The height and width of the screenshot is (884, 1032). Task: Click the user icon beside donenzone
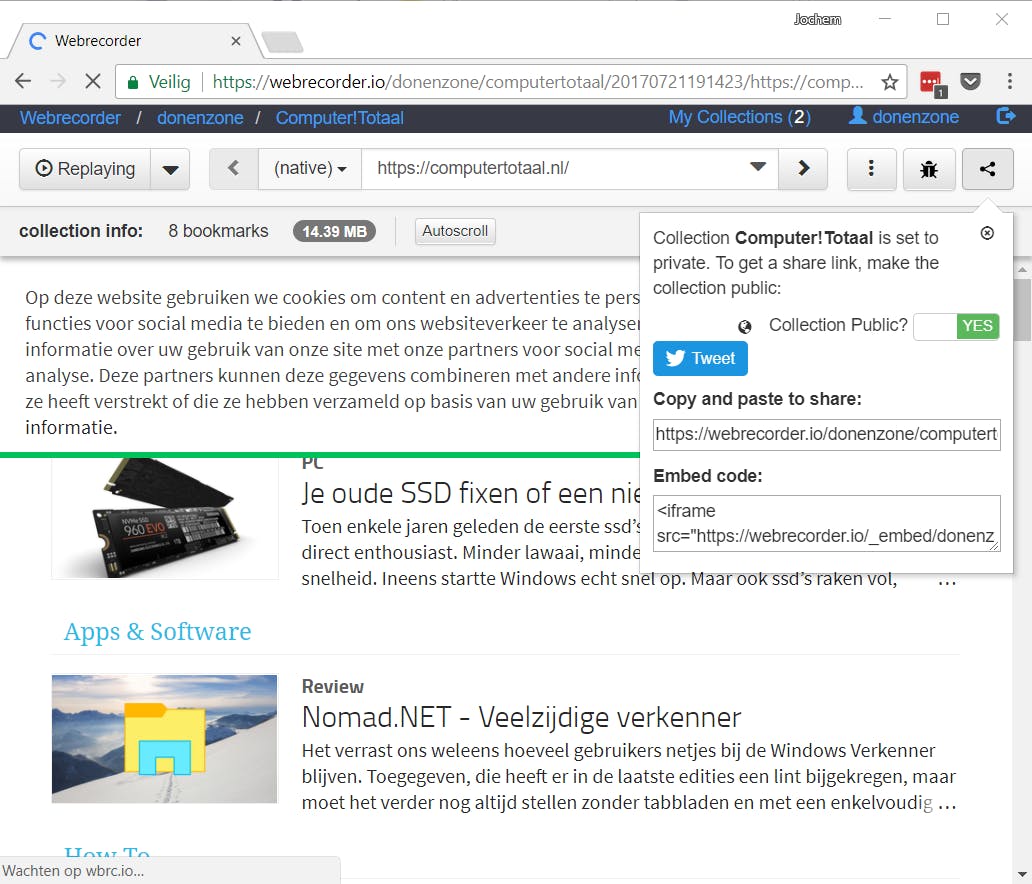pos(857,116)
